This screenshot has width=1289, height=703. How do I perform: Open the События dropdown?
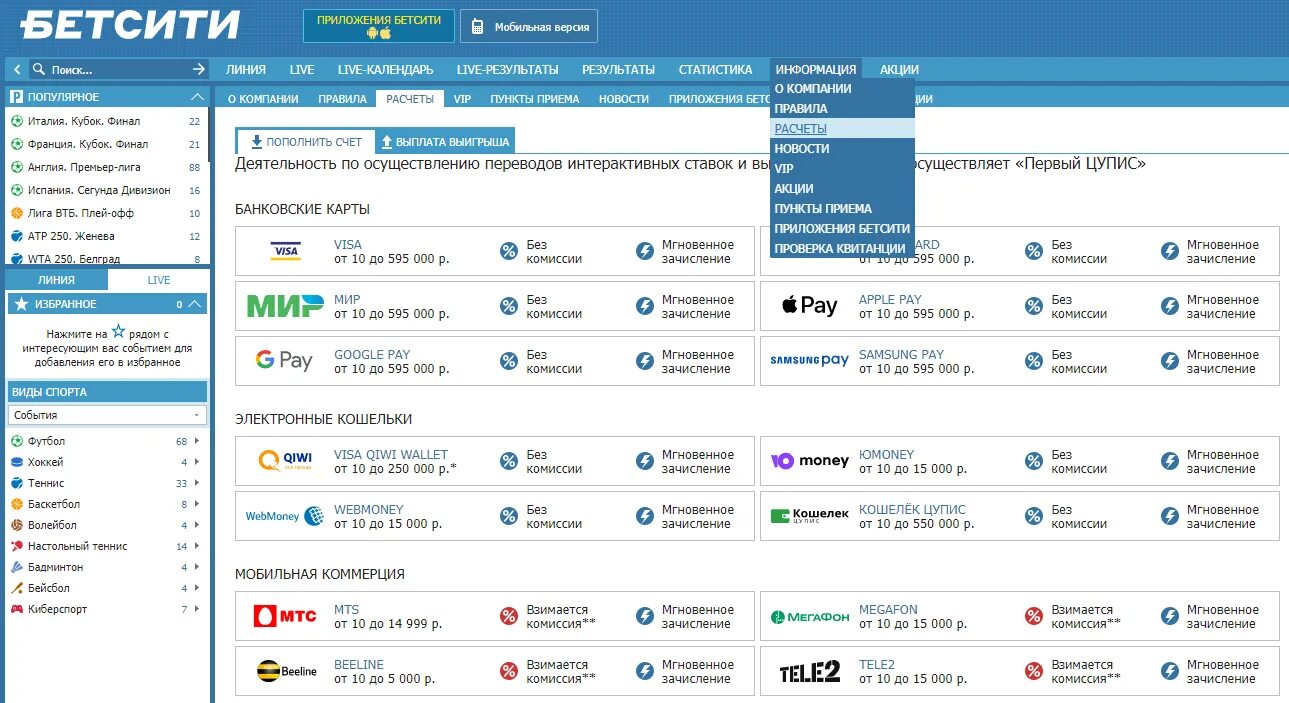click(107, 415)
